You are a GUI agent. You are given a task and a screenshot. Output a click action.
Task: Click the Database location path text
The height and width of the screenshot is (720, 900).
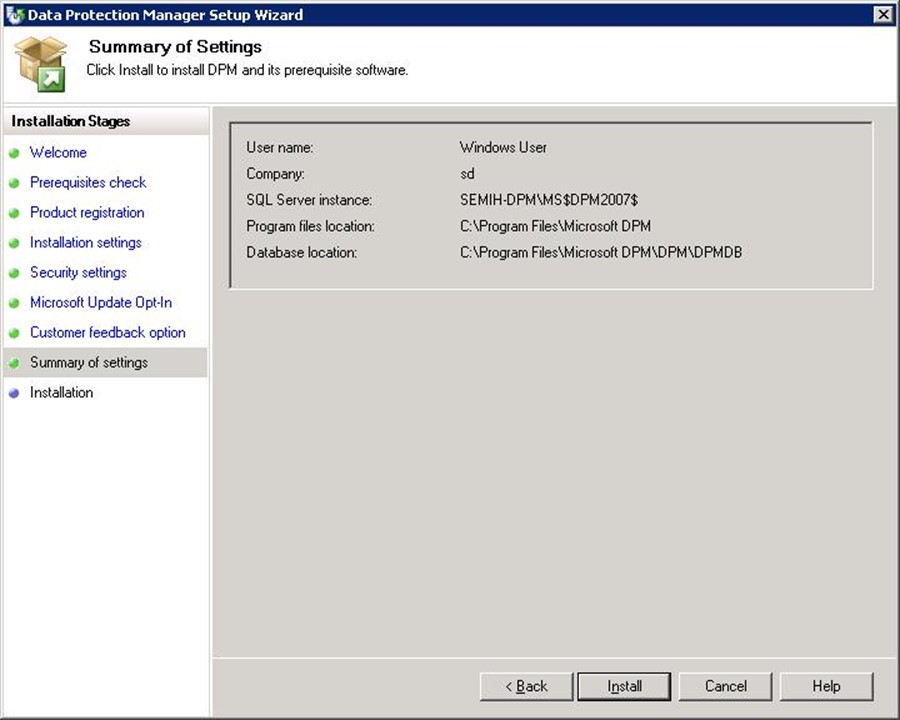[601, 252]
